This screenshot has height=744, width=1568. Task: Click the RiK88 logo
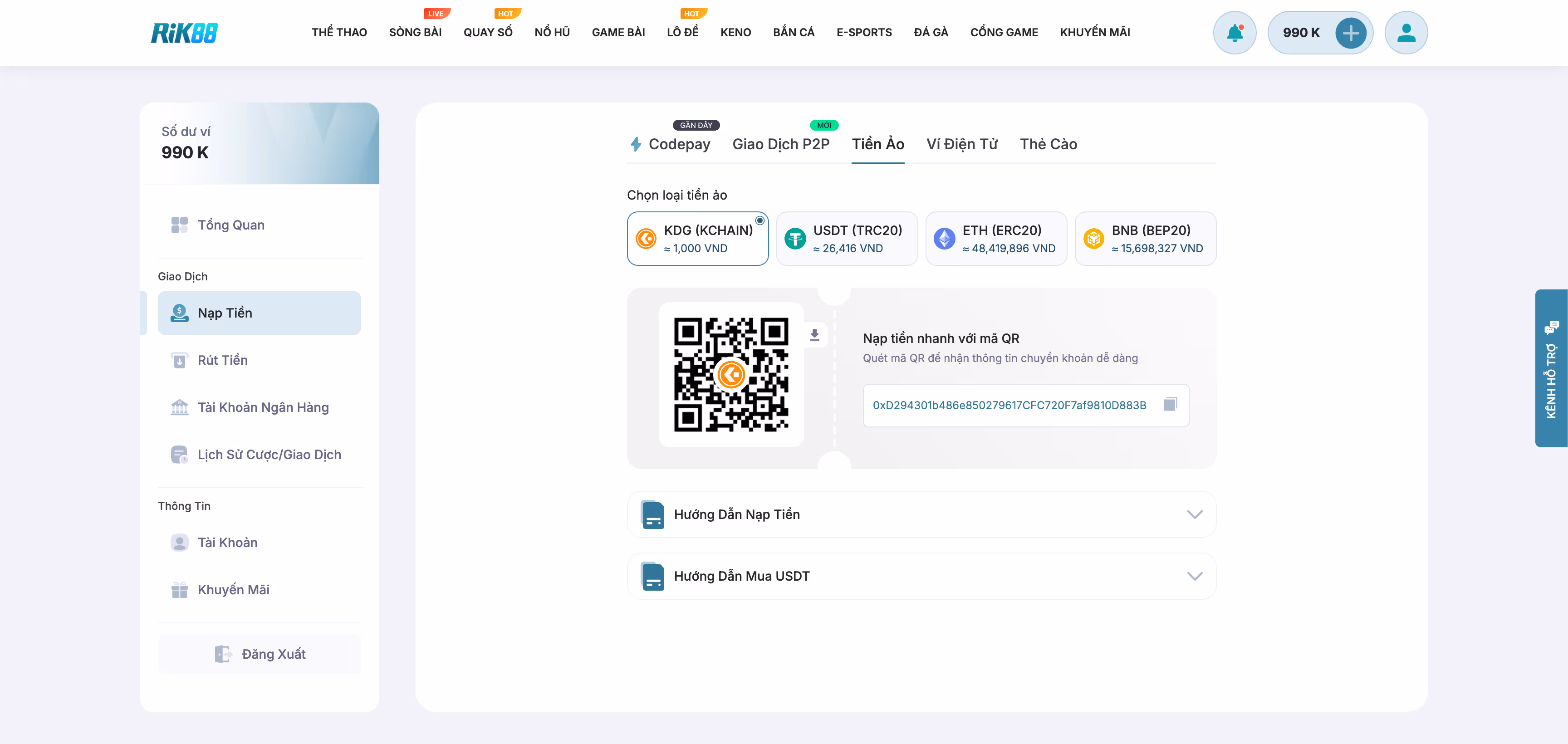point(184,33)
